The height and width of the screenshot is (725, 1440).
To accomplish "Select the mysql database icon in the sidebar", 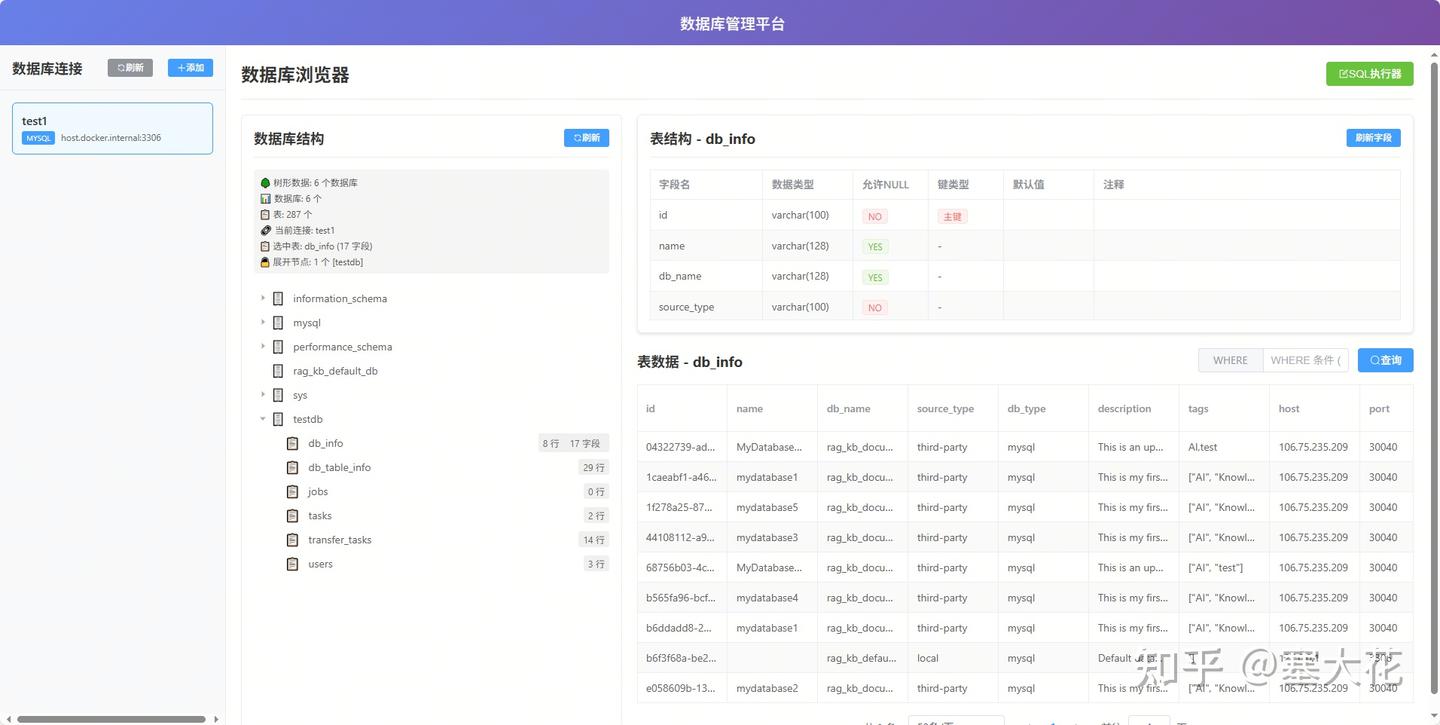I will tap(277, 322).
